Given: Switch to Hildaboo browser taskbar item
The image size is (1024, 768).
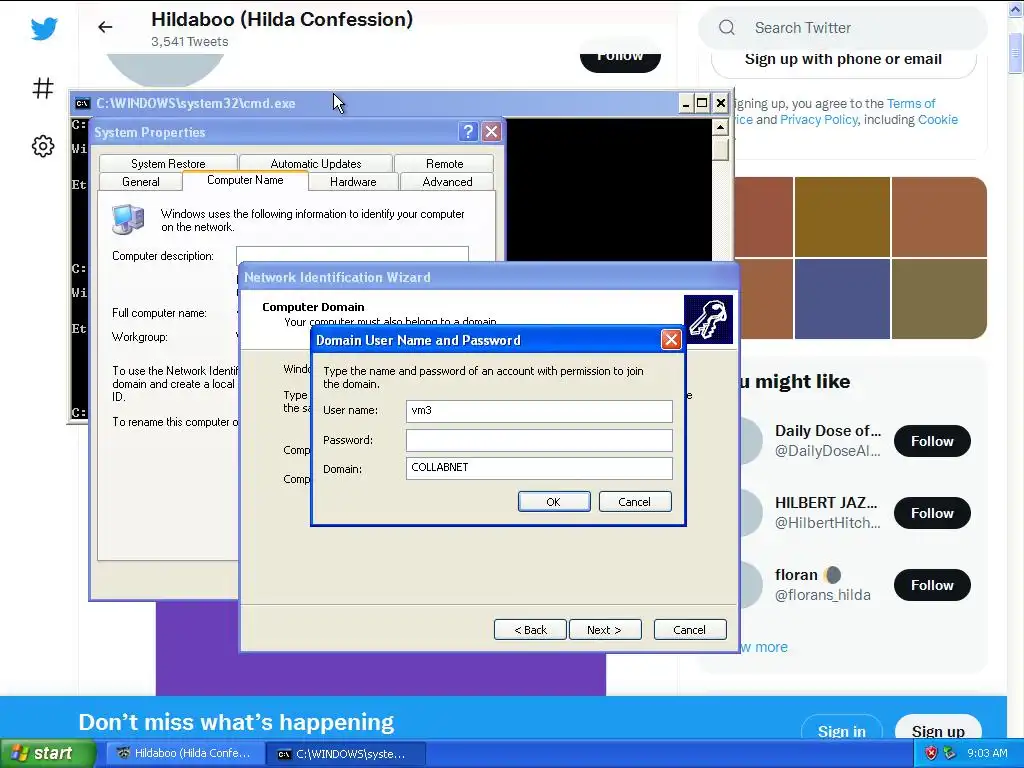Looking at the screenshot, I should click(x=185, y=753).
